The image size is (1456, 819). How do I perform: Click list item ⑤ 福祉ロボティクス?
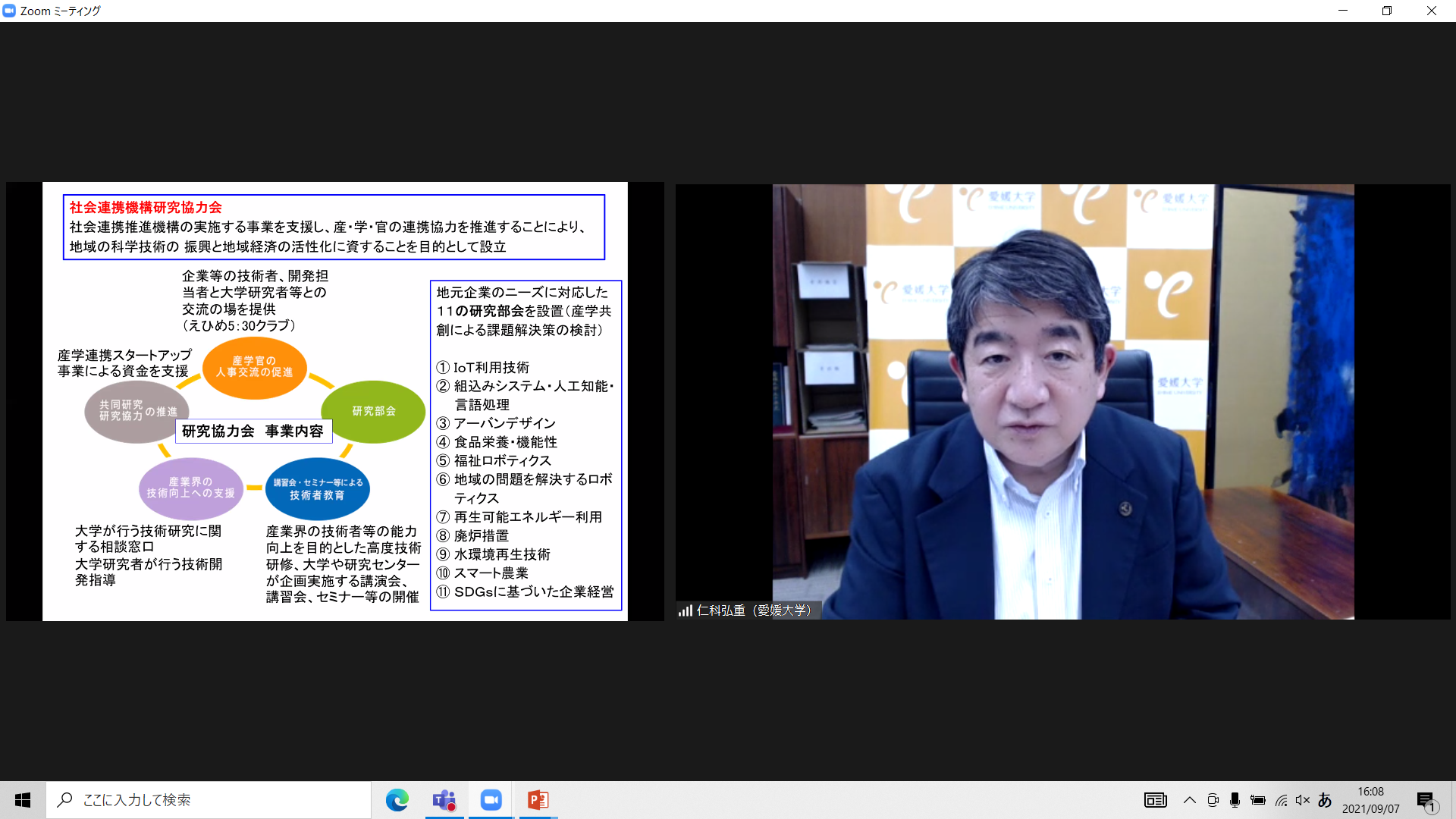point(494,461)
